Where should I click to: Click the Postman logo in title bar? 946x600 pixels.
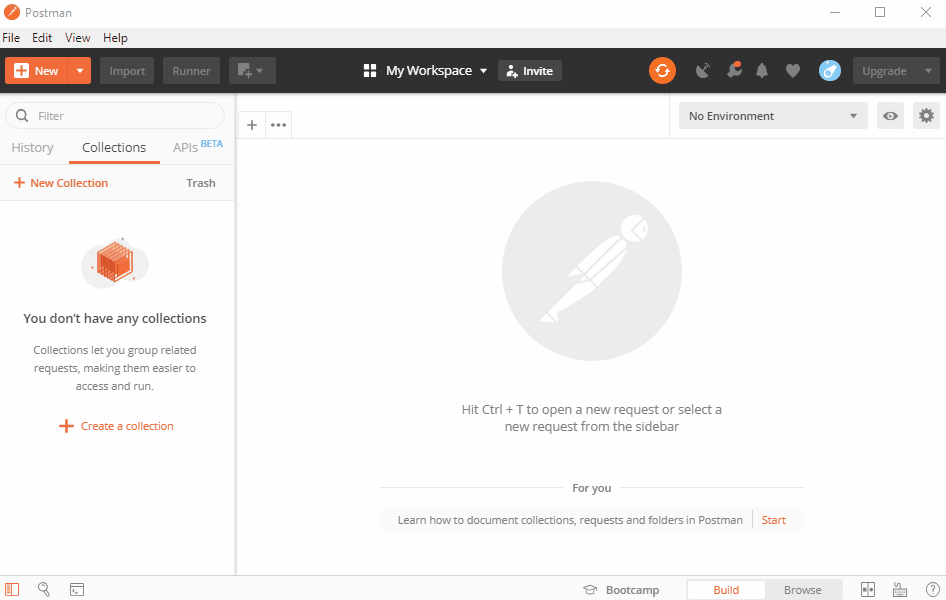pos(12,12)
